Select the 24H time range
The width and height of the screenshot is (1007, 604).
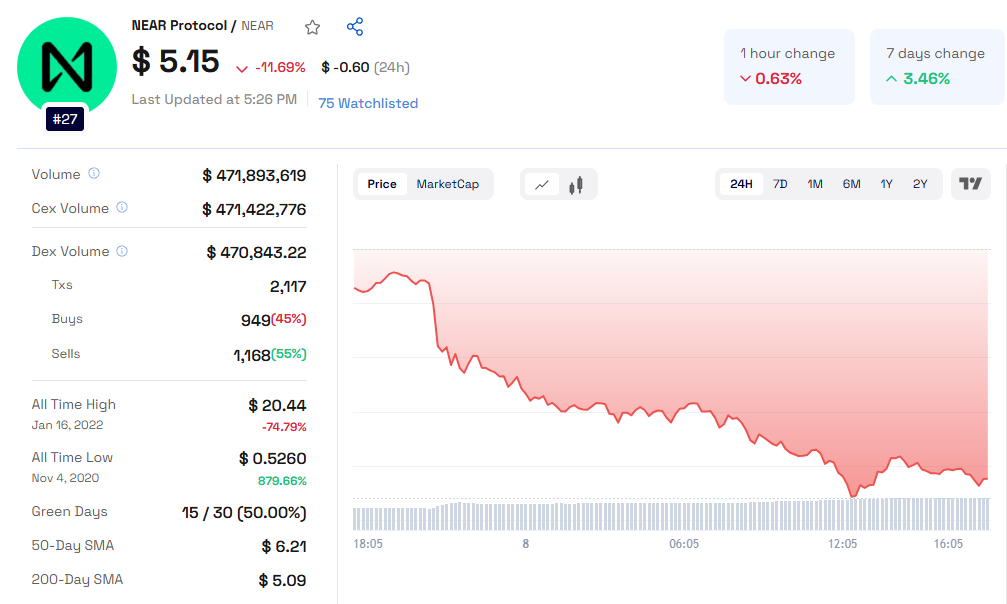point(741,184)
